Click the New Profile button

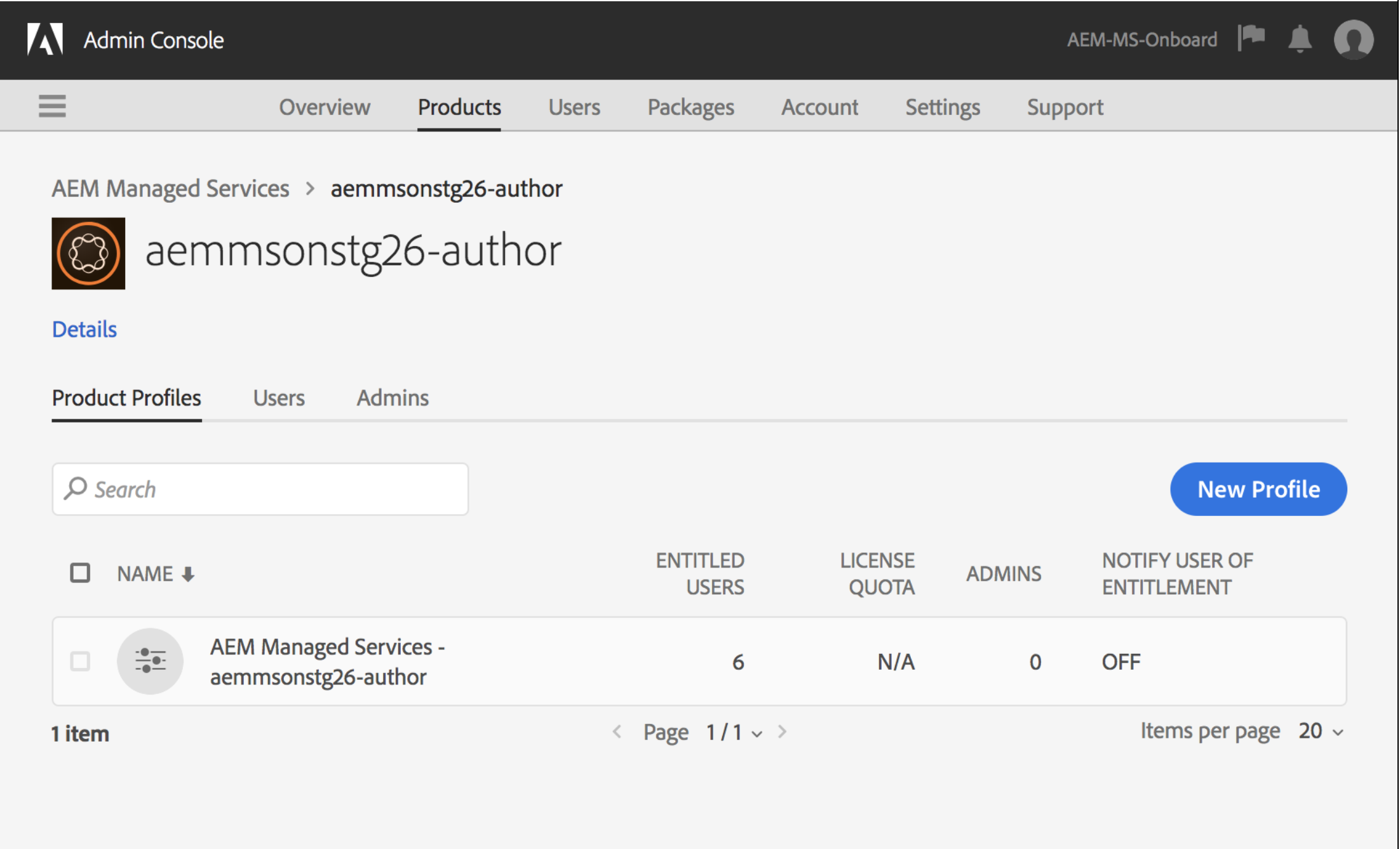1258,489
